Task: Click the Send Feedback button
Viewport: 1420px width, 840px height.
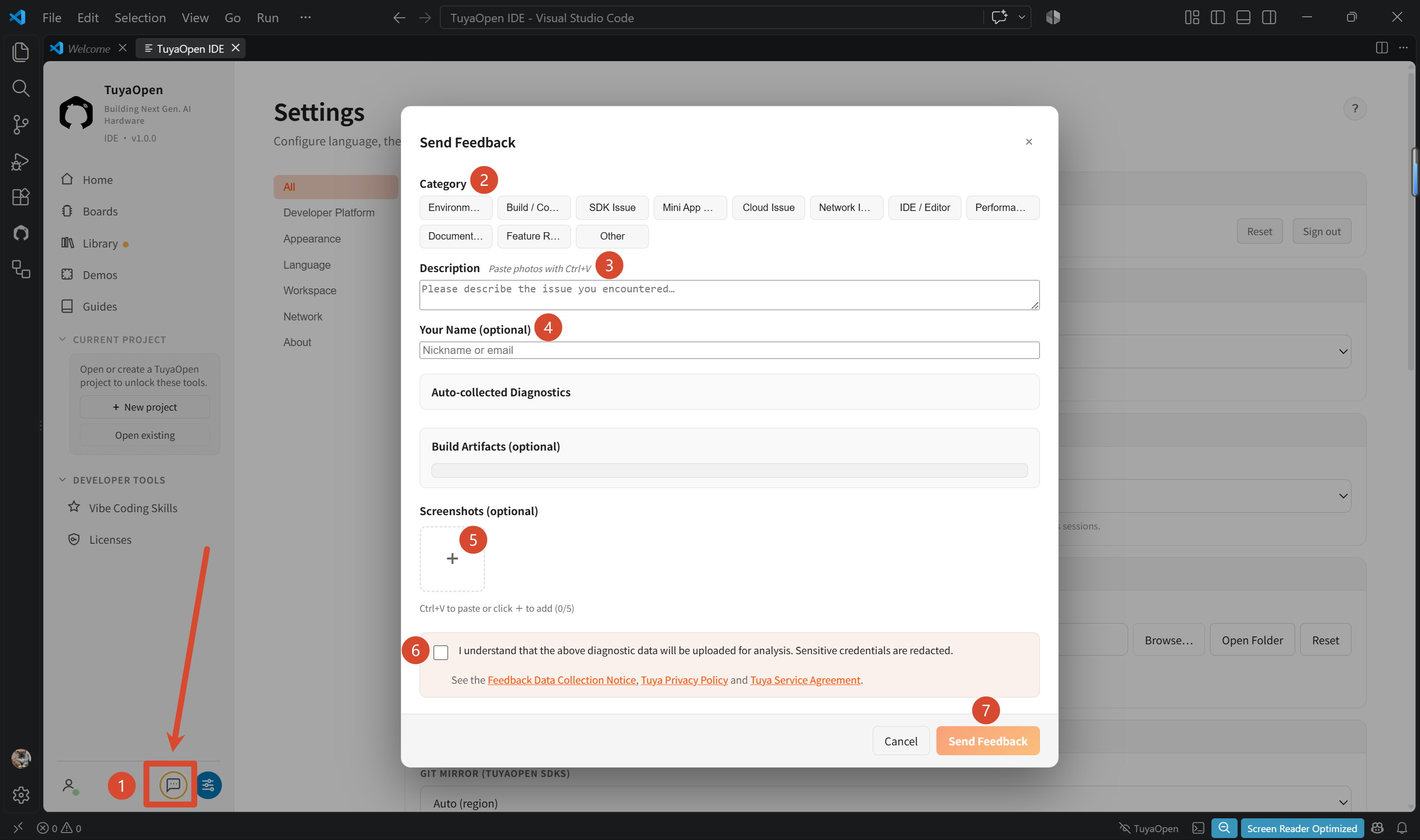Action: [987, 740]
